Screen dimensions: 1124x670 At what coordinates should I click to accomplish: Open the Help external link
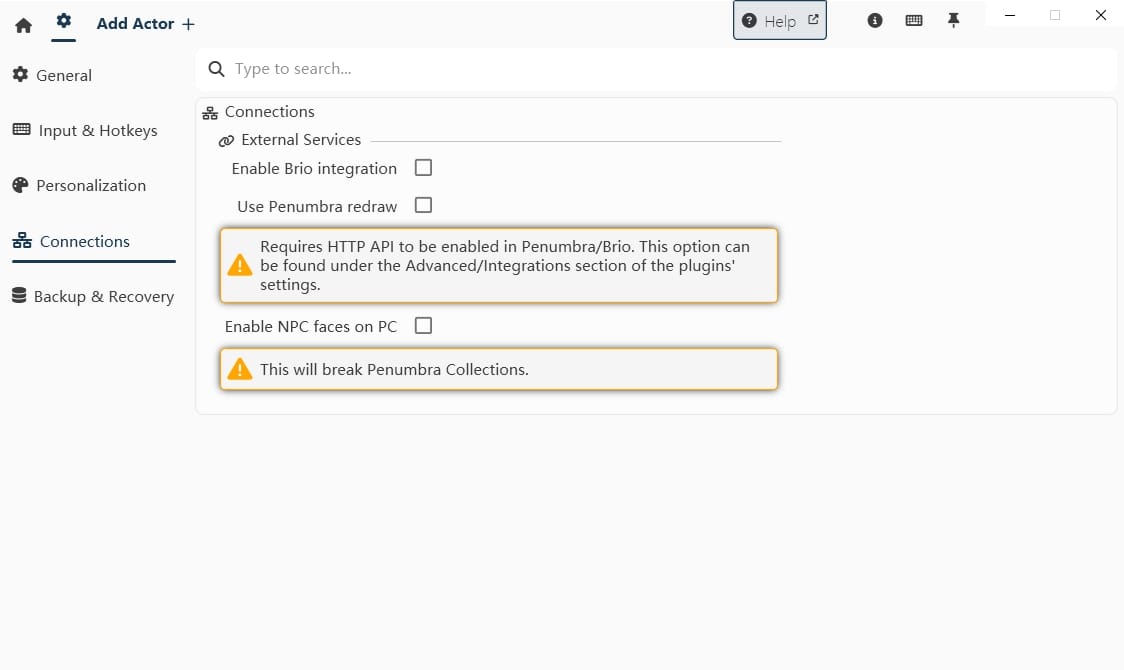click(x=780, y=21)
